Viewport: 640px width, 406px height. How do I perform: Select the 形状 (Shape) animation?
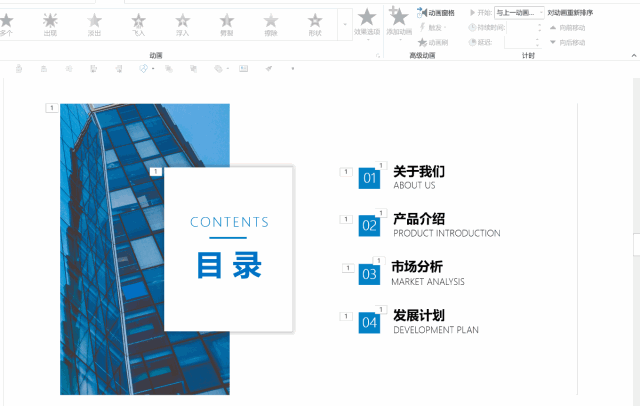315,24
